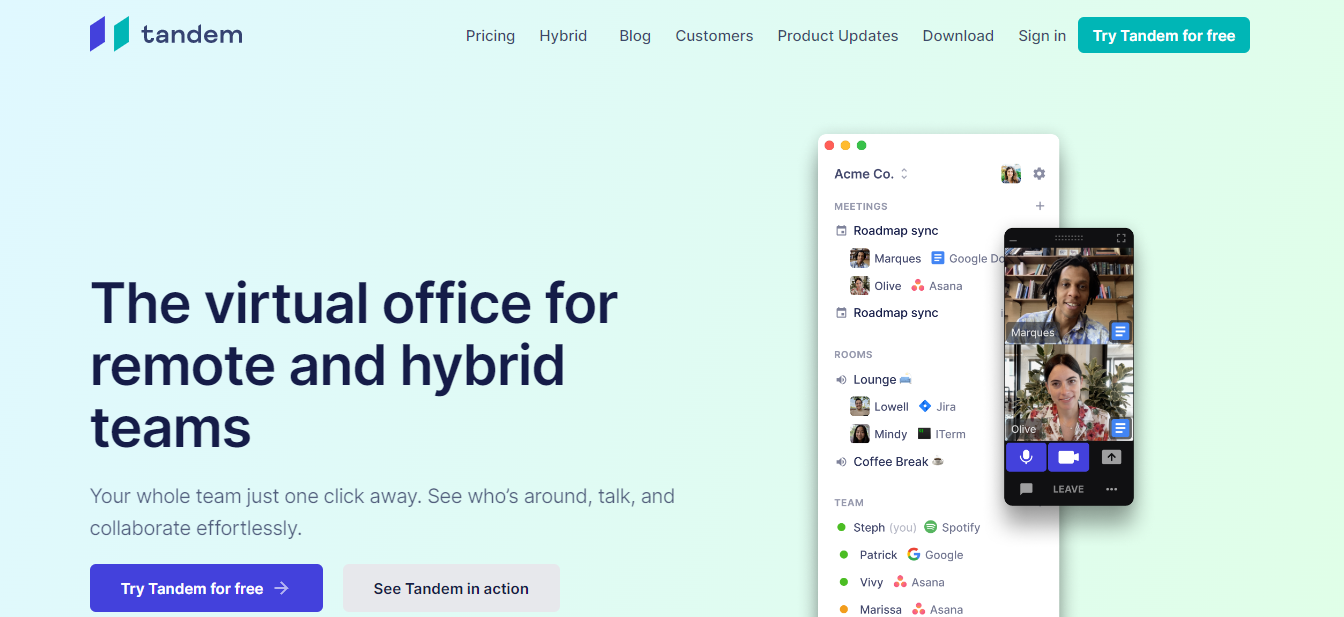Select Marissa in the team list
Screen dimensions: 1344x617
[880, 609]
